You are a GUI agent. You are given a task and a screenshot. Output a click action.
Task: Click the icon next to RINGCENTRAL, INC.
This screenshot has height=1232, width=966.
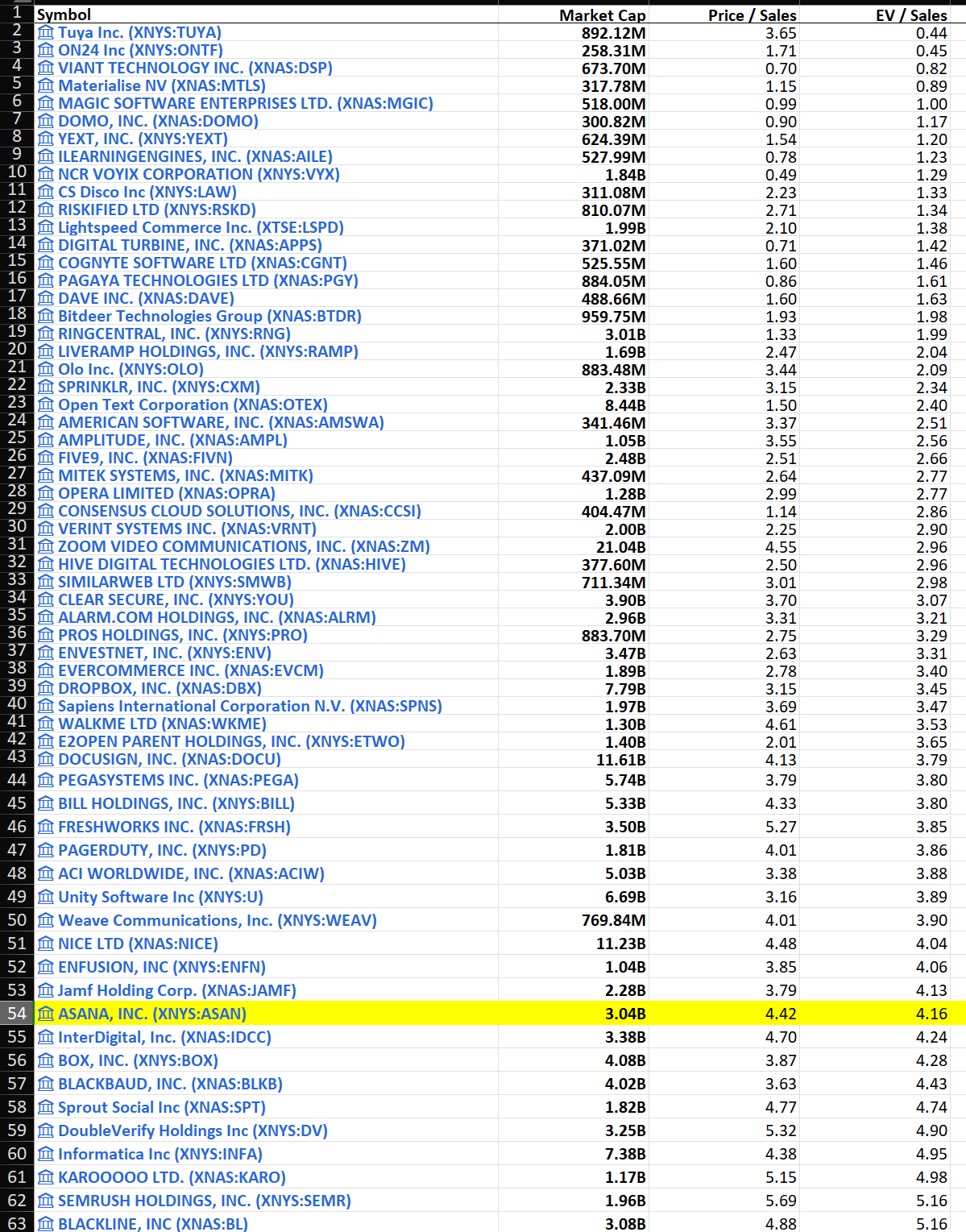pyautogui.click(x=46, y=334)
